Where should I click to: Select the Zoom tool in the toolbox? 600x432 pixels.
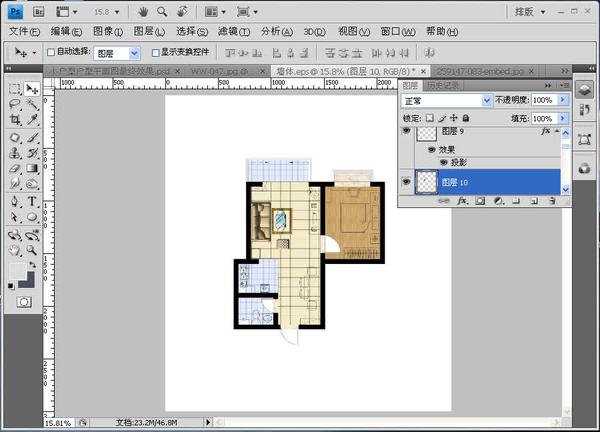tap(32, 251)
